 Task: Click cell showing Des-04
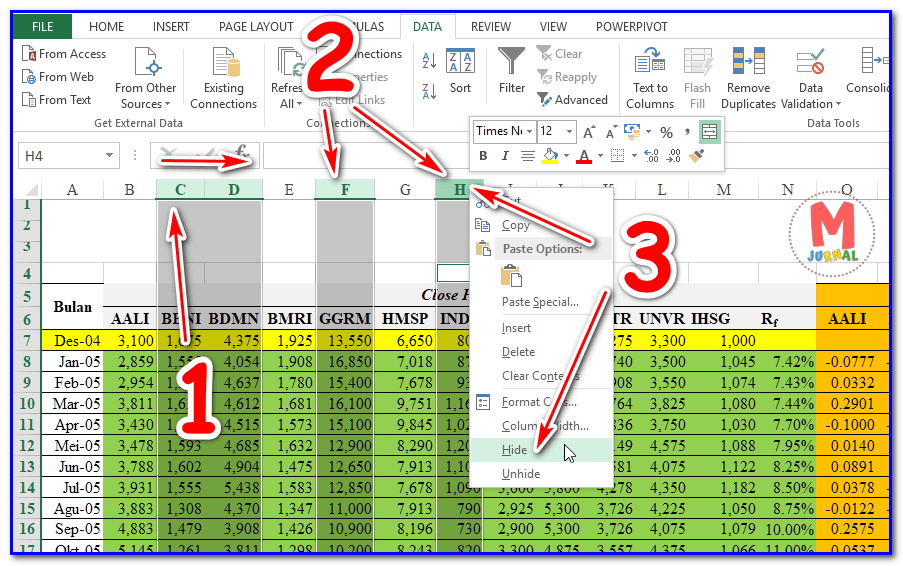coord(72,340)
